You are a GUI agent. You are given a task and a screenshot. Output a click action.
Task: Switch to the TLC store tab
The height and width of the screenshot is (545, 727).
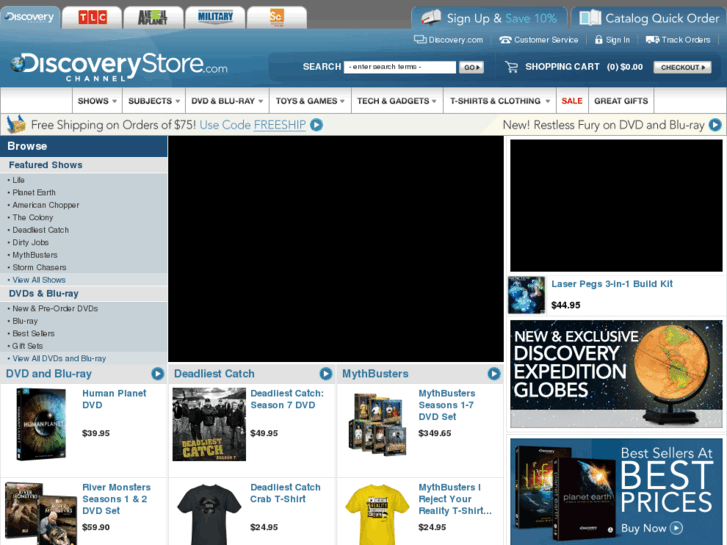pos(92,18)
